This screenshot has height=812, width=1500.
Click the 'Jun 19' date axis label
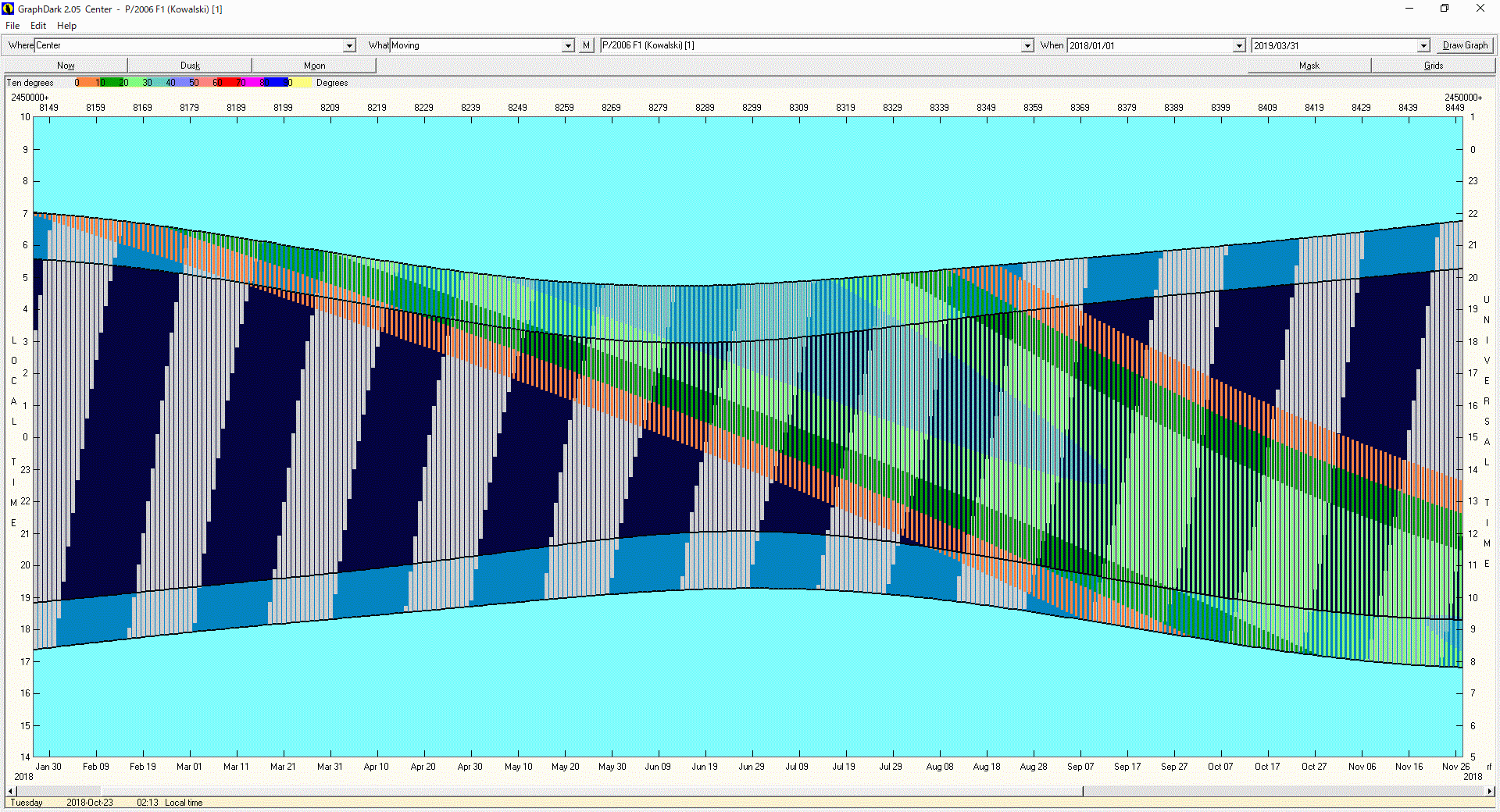(x=705, y=767)
